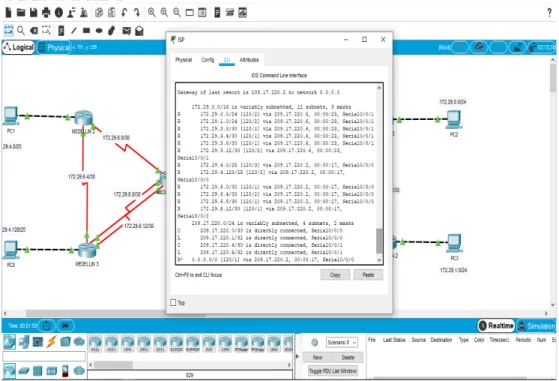Open the Attributes tab in ISP window
Image resolution: width=559 pixels, height=381 pixels.
tap(249, 60)
